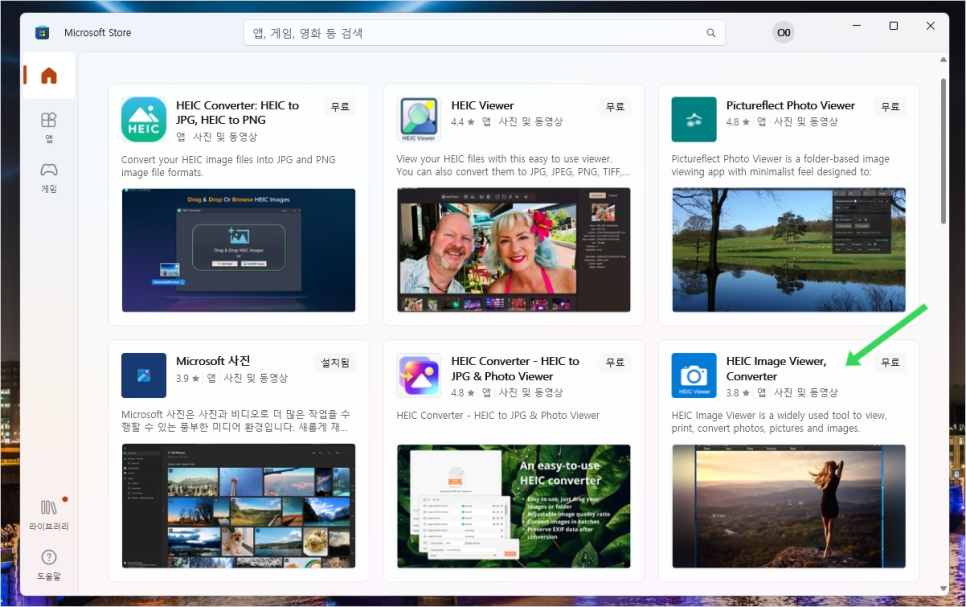Click the HEIC Viewer app icon

(419, 120)
